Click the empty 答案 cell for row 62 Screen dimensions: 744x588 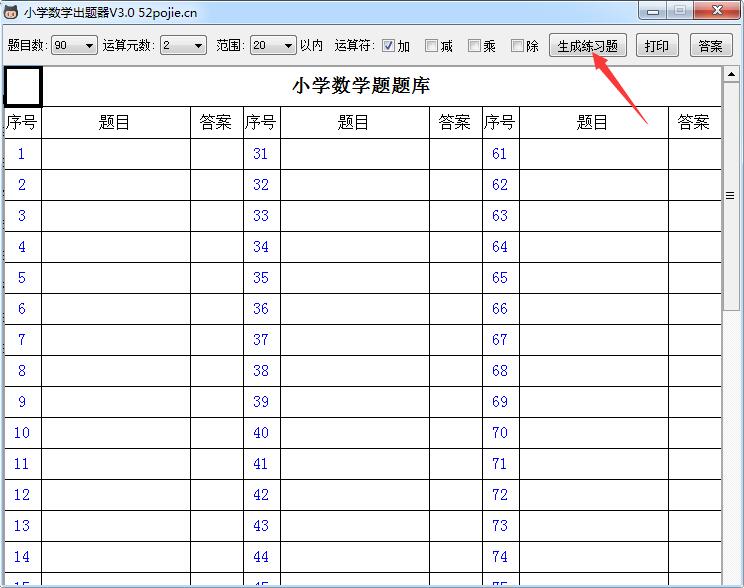tap(695, 185)
